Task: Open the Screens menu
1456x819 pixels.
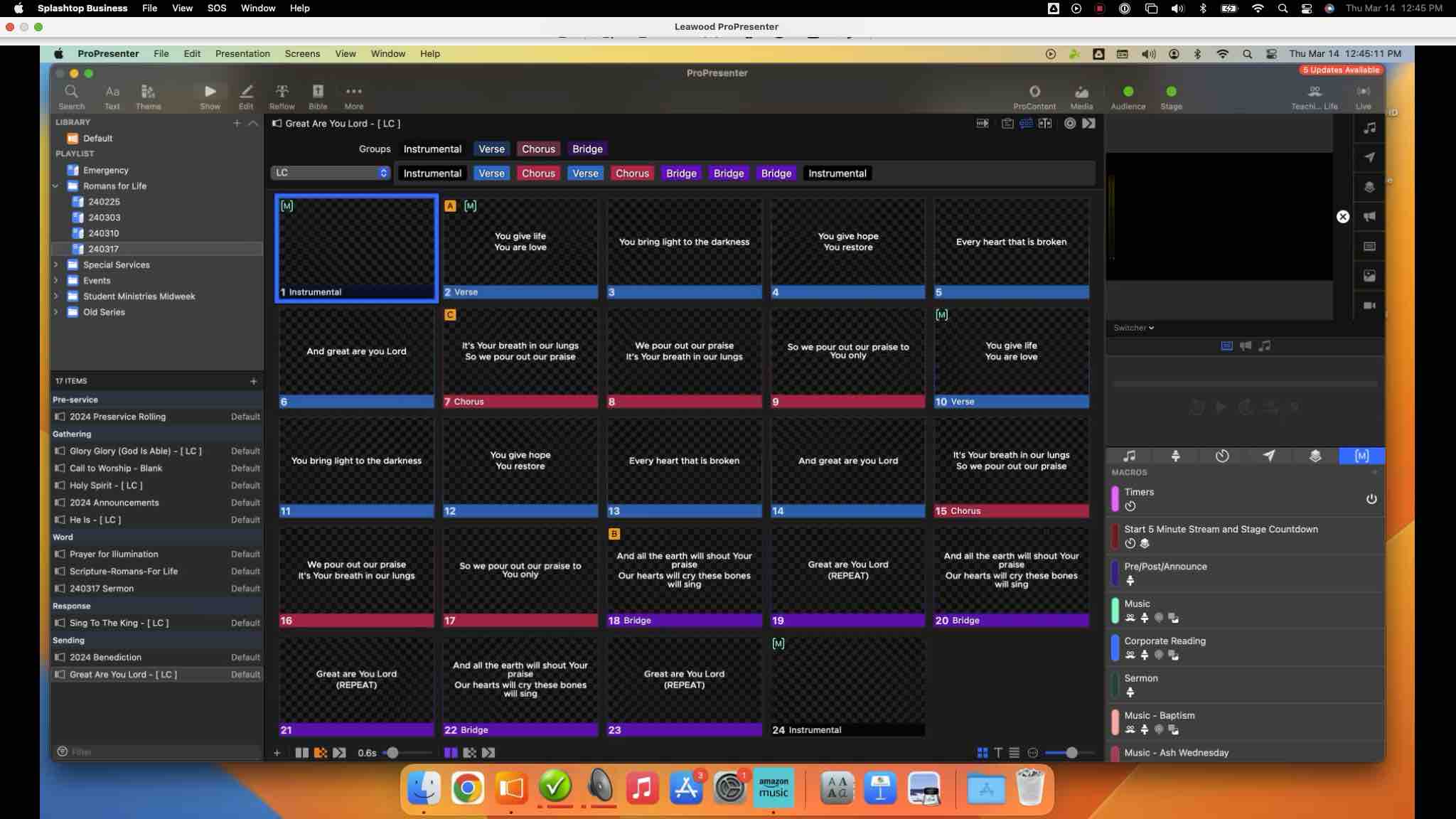Action: click(302, 53)
